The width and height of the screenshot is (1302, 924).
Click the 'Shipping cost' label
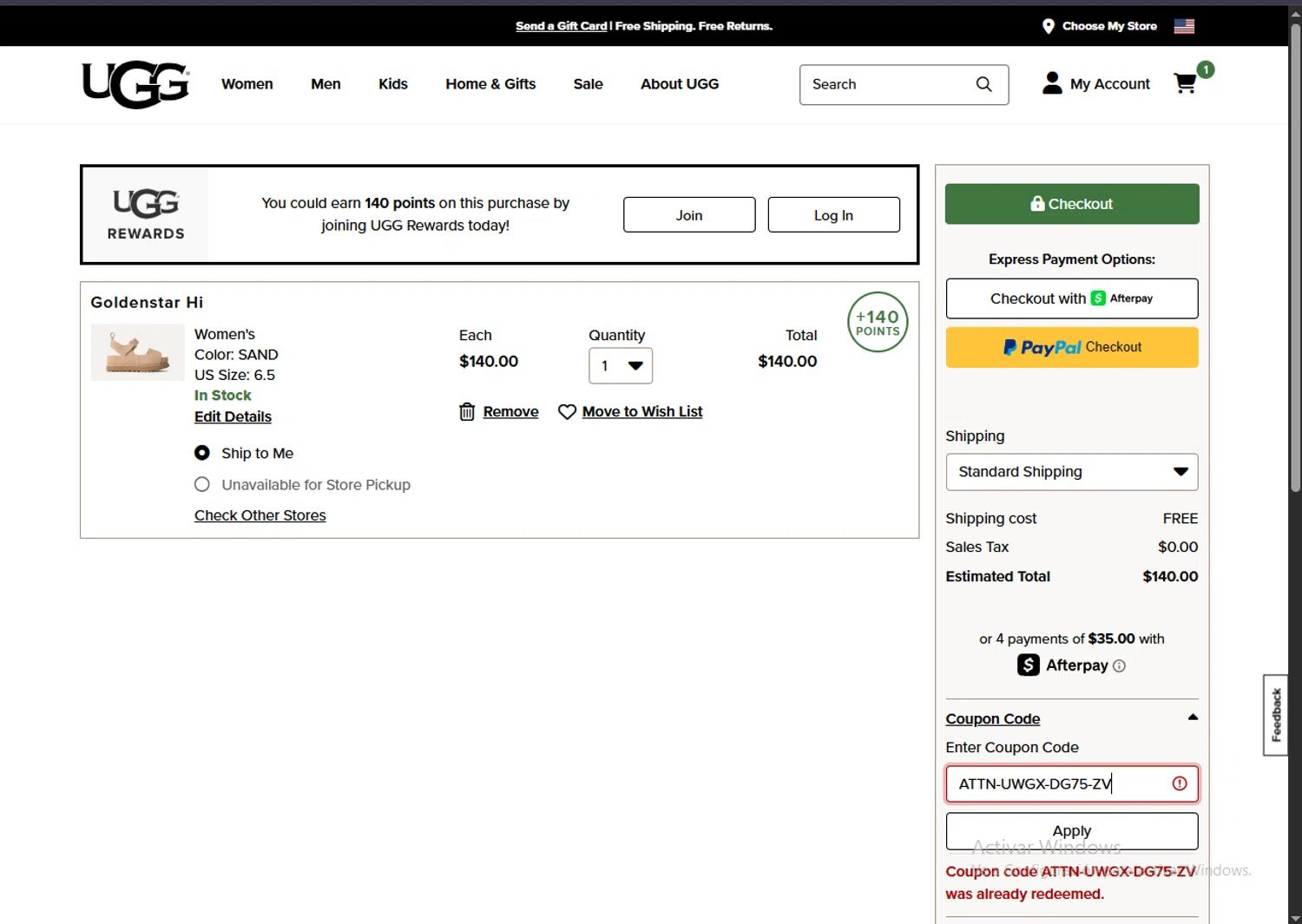[x=991, y=519]
